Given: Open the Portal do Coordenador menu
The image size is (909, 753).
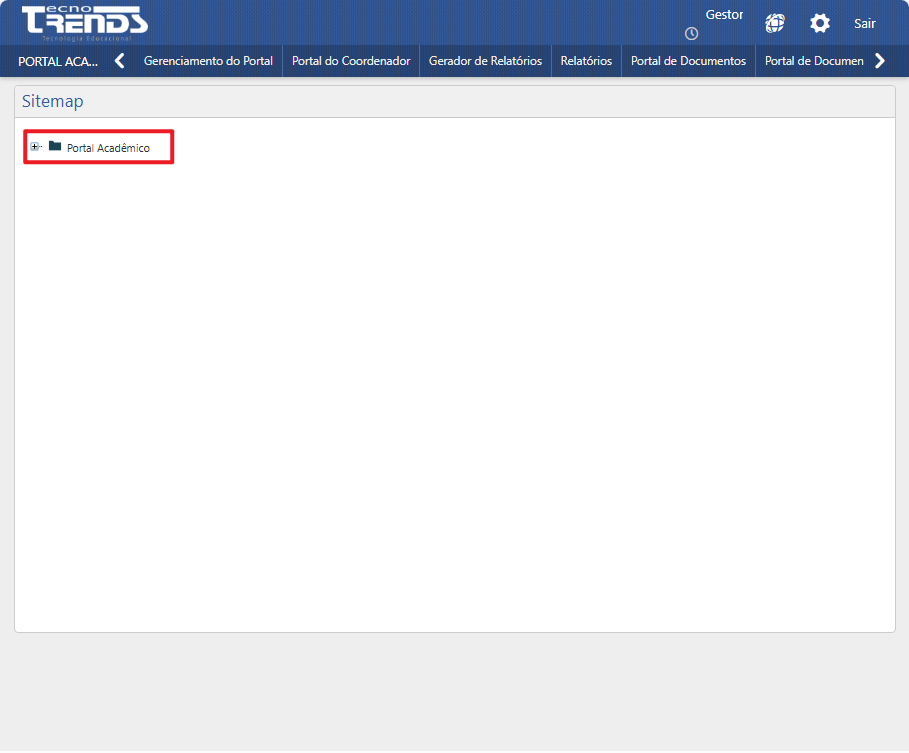Looking at the screenshot, I should (x=350, y=60).
